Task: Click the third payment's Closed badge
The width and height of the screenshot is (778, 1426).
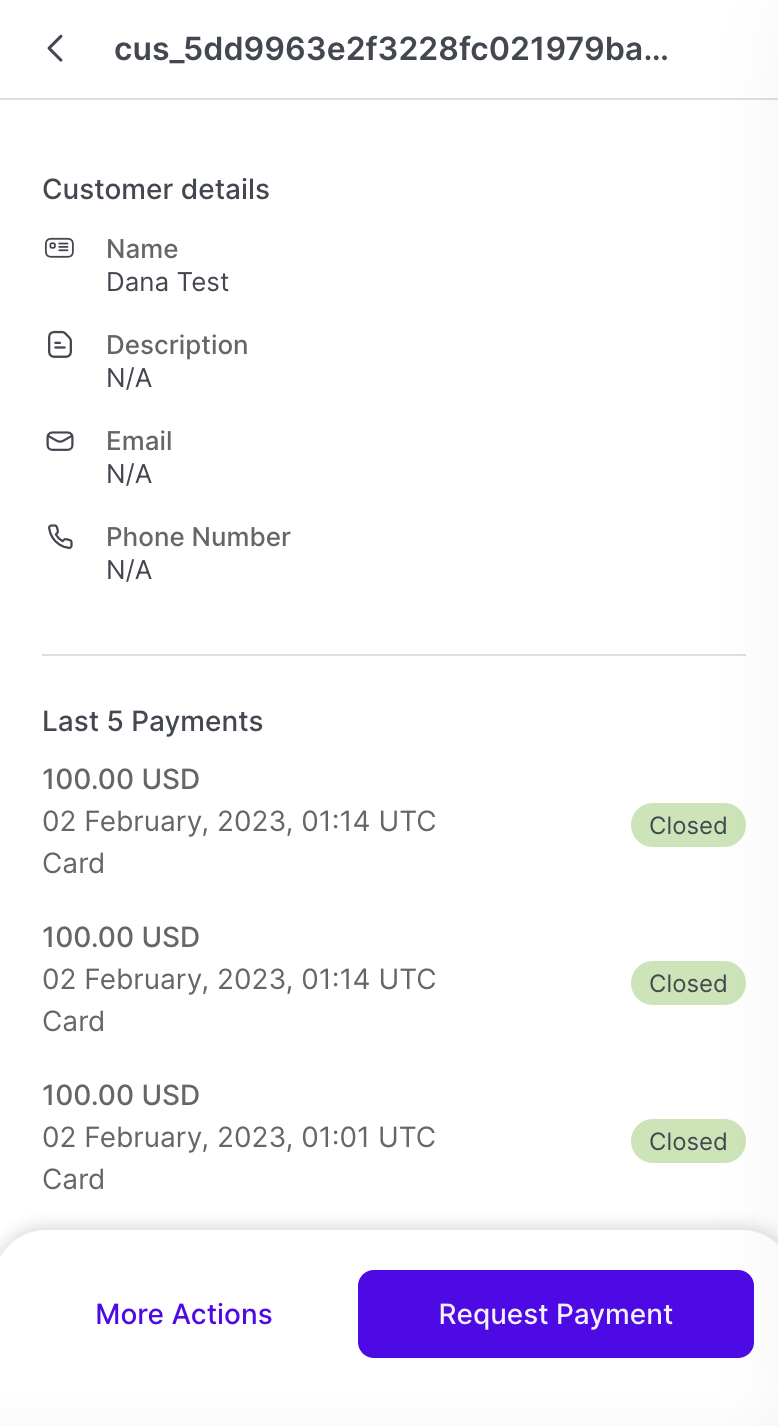Action: tap(688, 1142)
